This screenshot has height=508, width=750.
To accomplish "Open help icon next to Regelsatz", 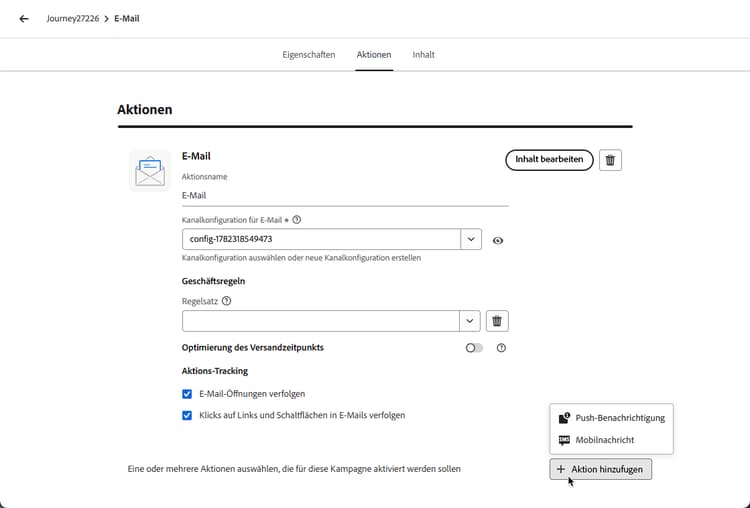I will [227, 301].
